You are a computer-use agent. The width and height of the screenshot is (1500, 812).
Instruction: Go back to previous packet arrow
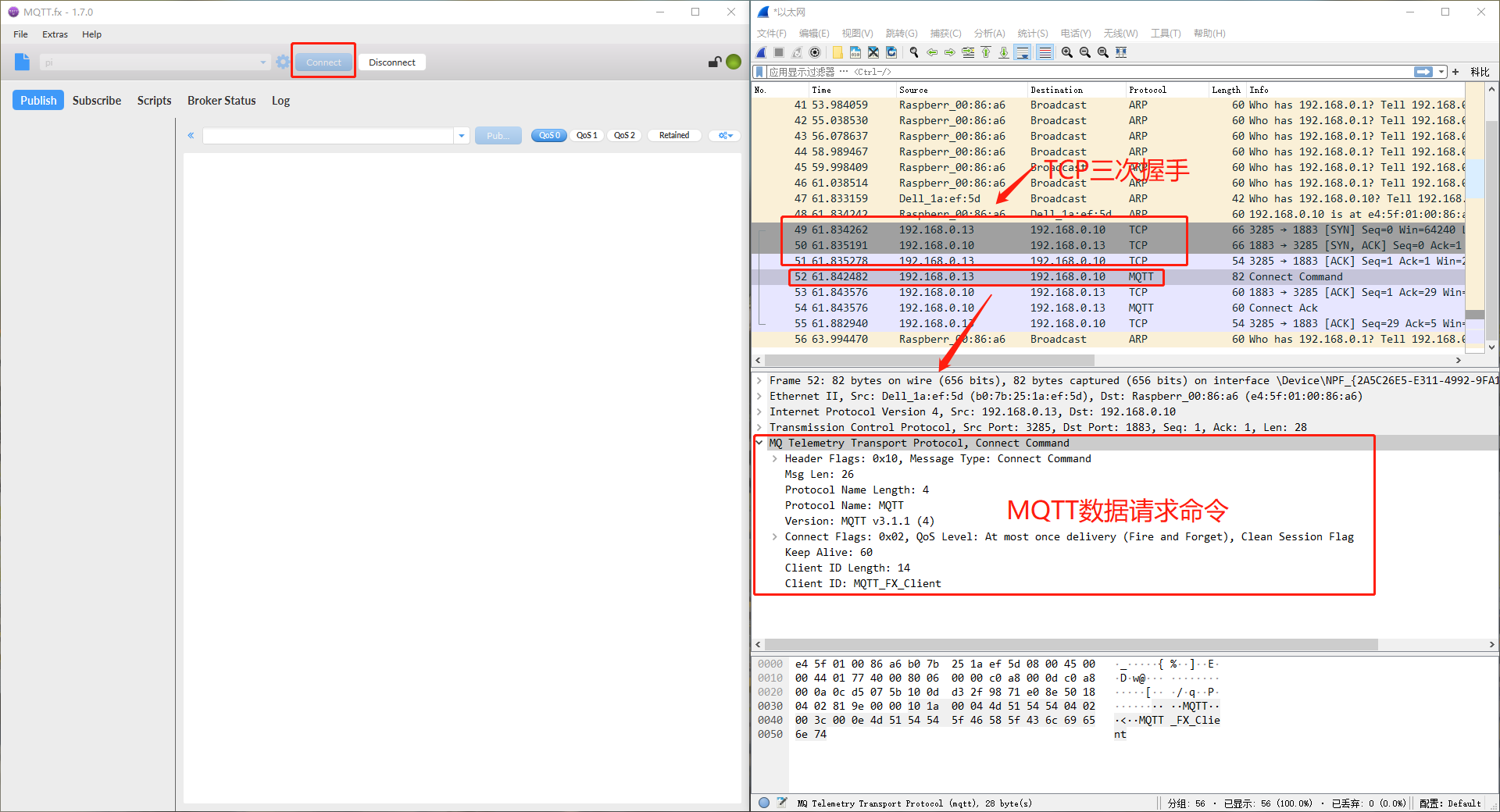point(932,52)
